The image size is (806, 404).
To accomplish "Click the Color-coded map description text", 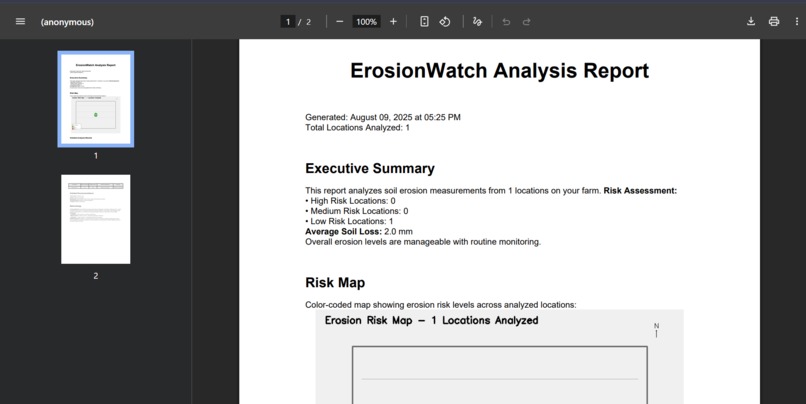I will click(441, 305).
